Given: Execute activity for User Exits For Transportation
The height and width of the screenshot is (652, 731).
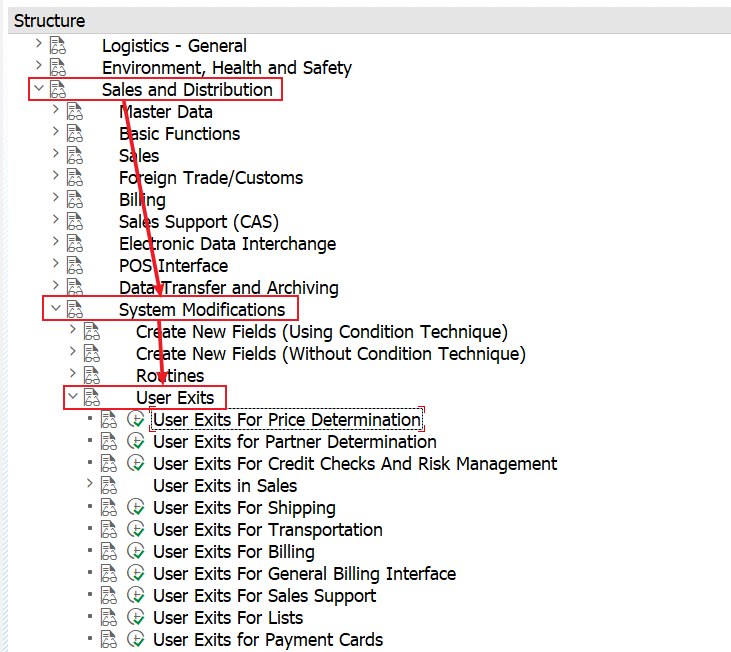Looking at the screenshot, I should (x=136, y=529).
